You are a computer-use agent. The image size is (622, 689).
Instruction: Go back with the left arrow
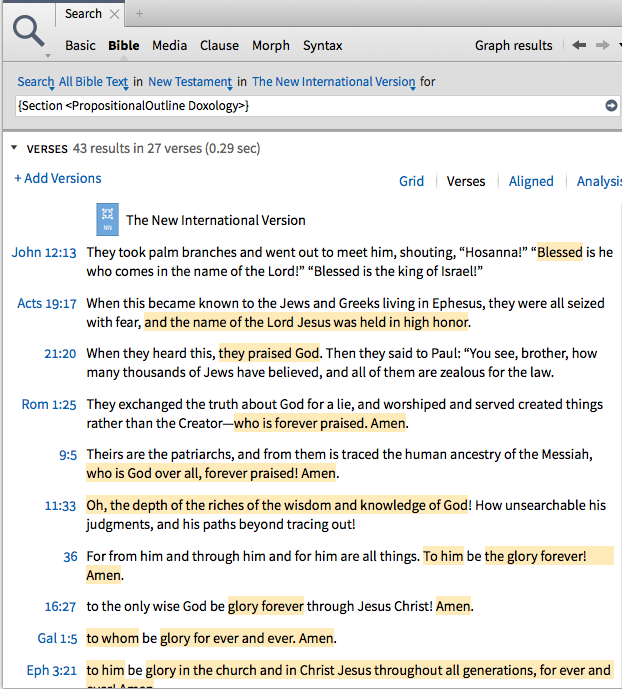click(579, 45)
